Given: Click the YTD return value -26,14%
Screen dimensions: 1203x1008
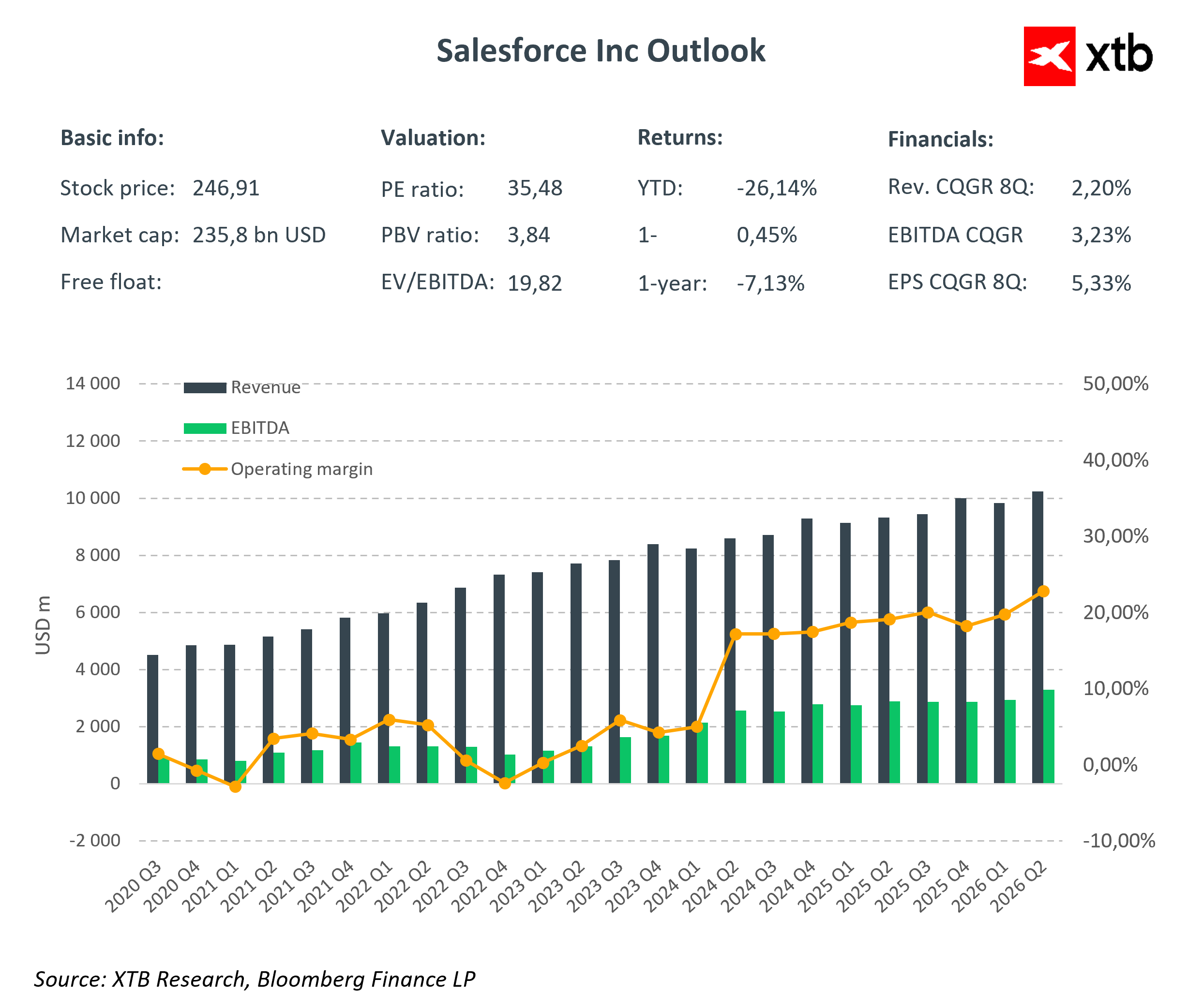Looking at the screenshot, I should pyautogui.click(x=776, y=189).
